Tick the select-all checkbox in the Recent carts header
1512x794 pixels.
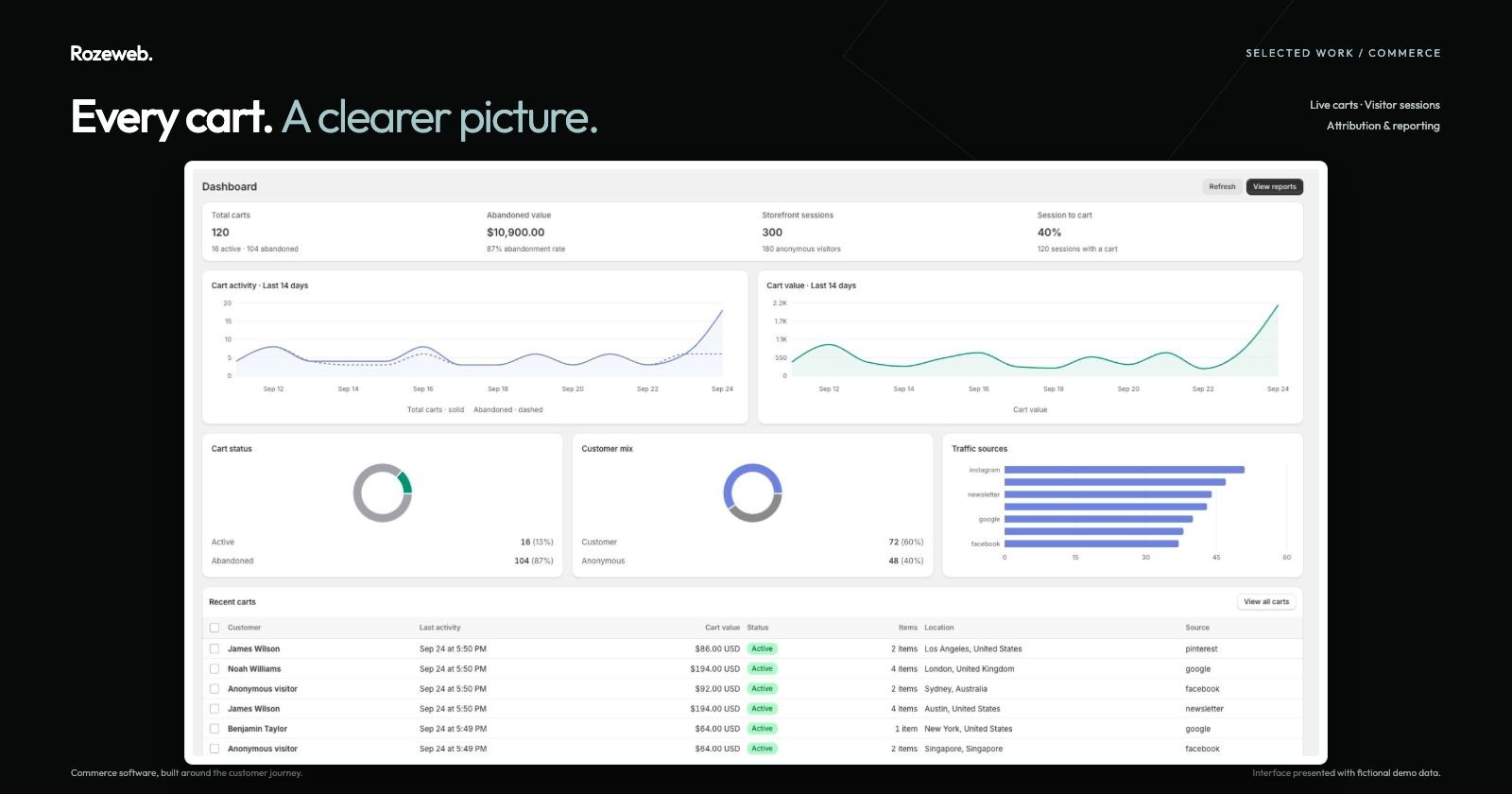(215, 628)
